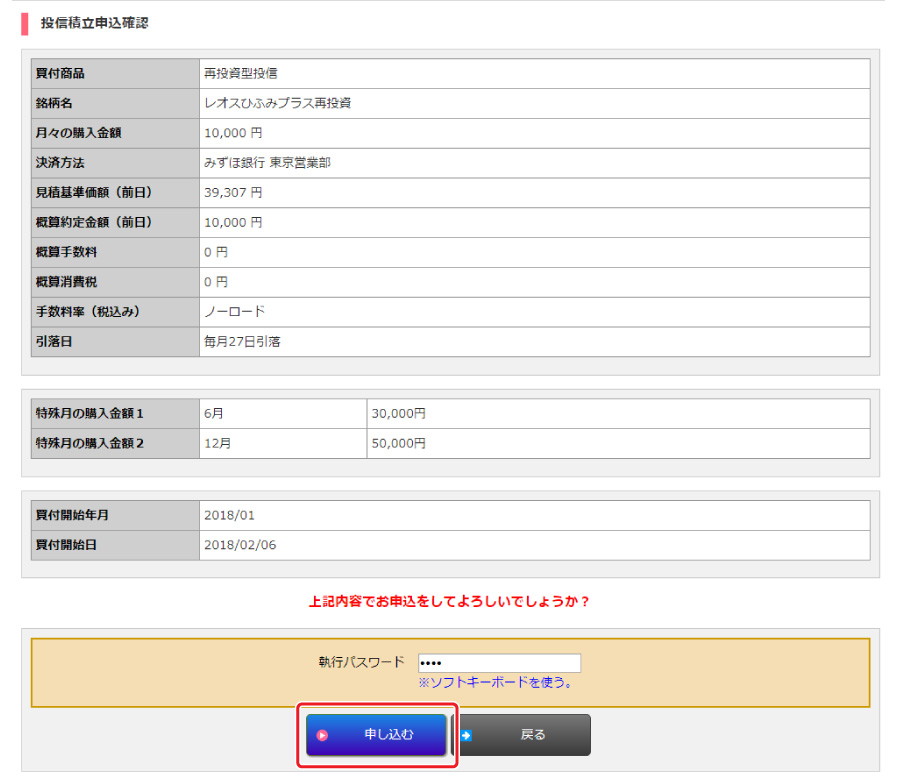
Task: Focus the 執行パスワード input field
Action: [499, 663]
